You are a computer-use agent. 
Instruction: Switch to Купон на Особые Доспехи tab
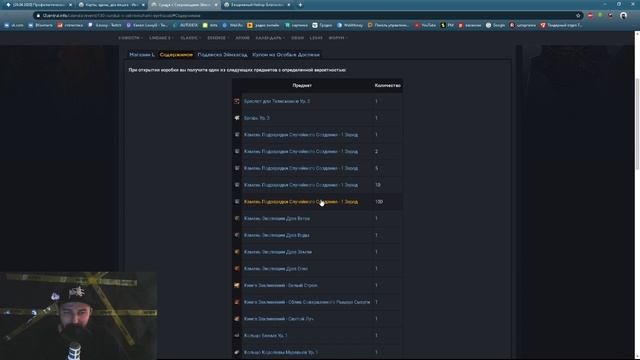(x=286, y=54)
